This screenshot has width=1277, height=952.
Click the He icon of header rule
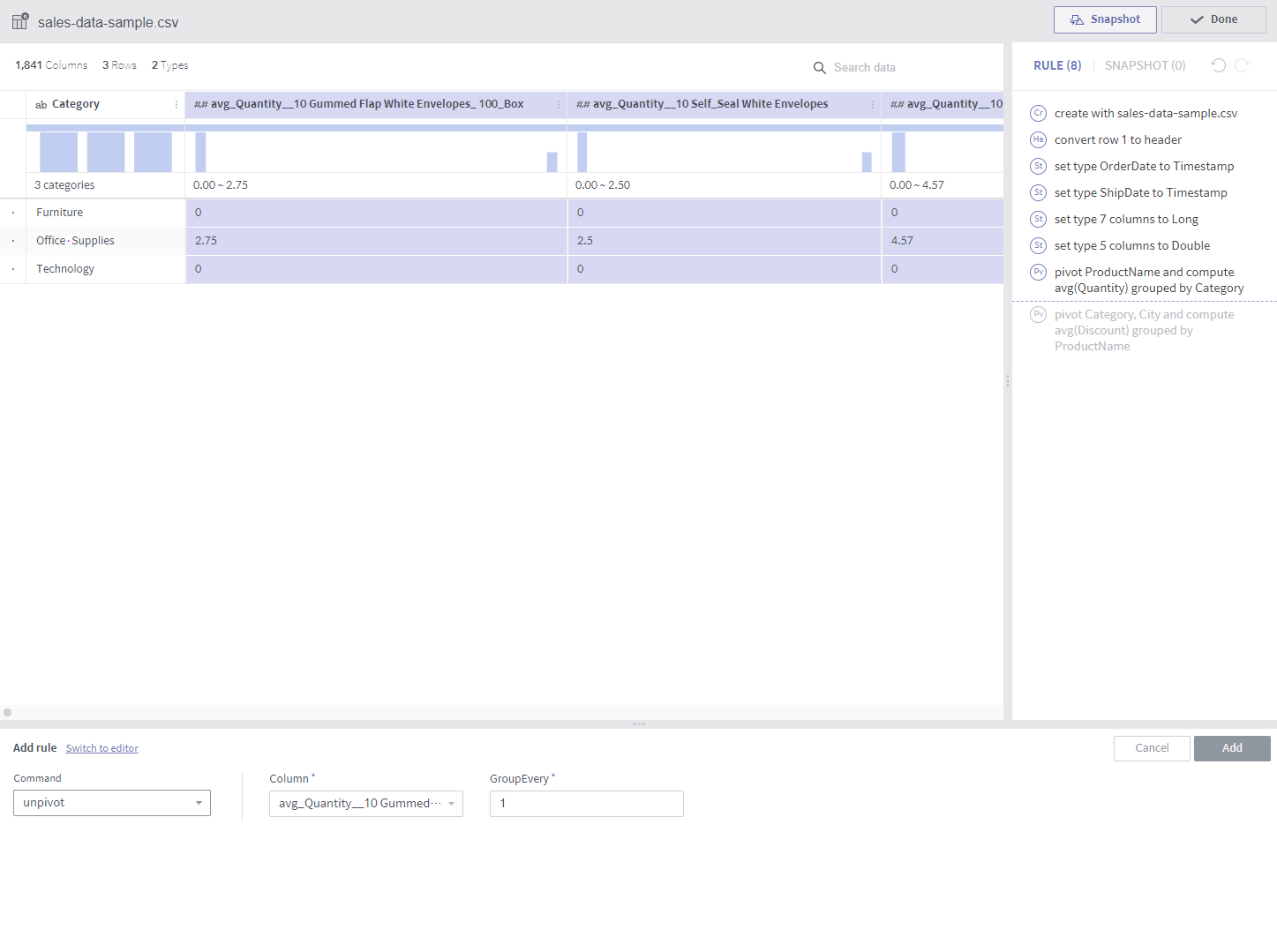click(1039, 139)
